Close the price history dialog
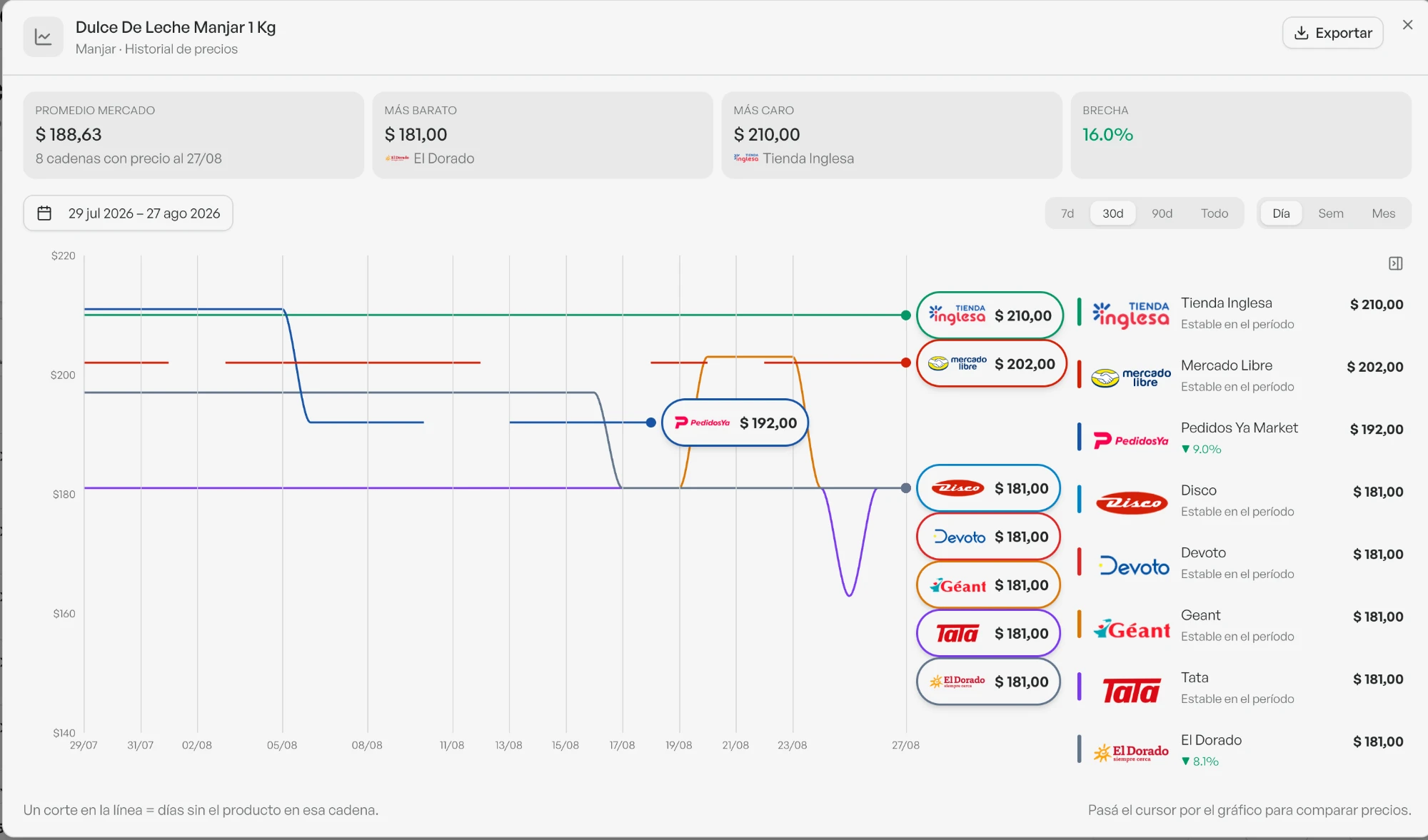The width and height of the screenshot is (1428, 840). point(1407,25)
